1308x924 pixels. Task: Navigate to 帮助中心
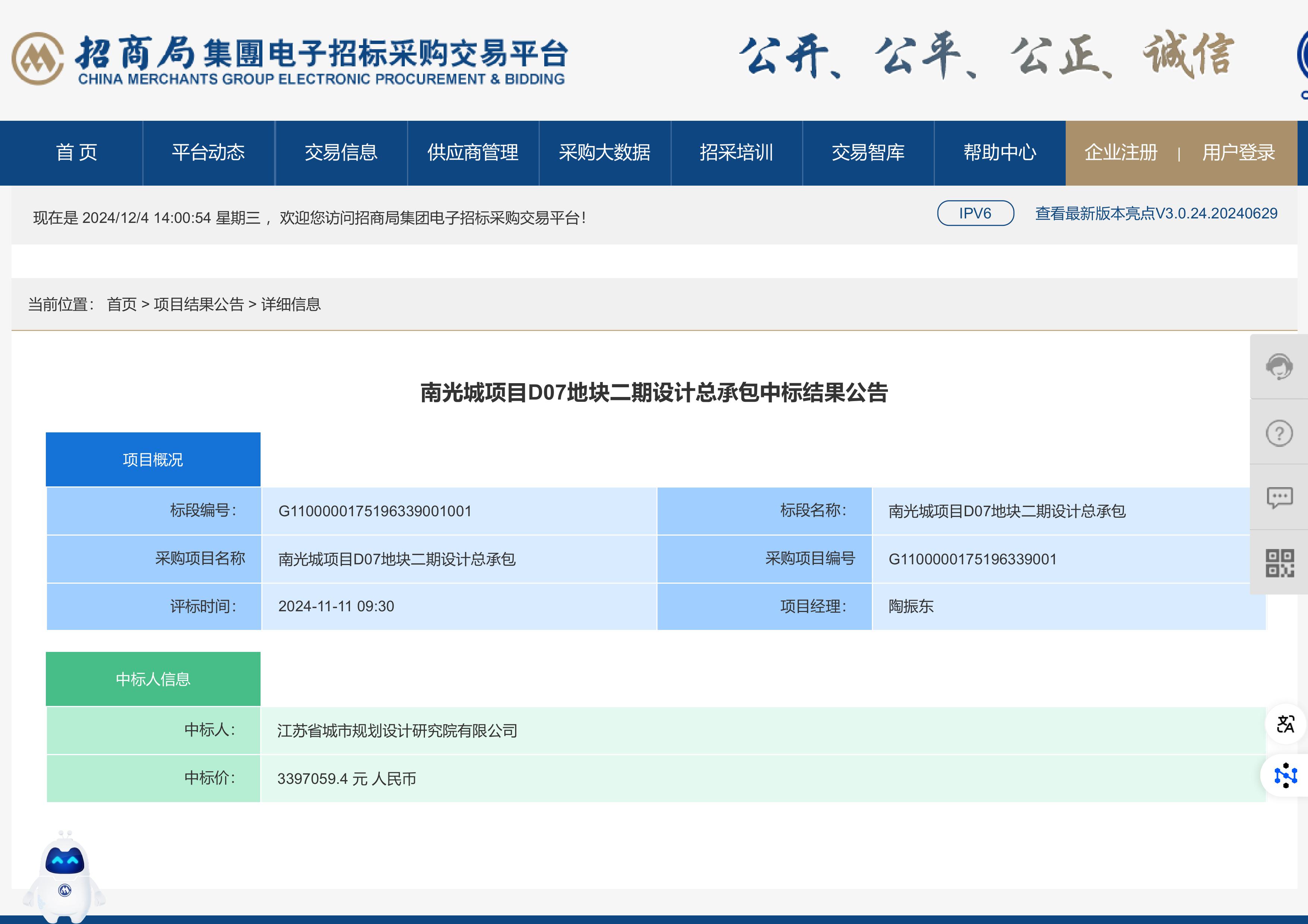click(x=999, y=153)
